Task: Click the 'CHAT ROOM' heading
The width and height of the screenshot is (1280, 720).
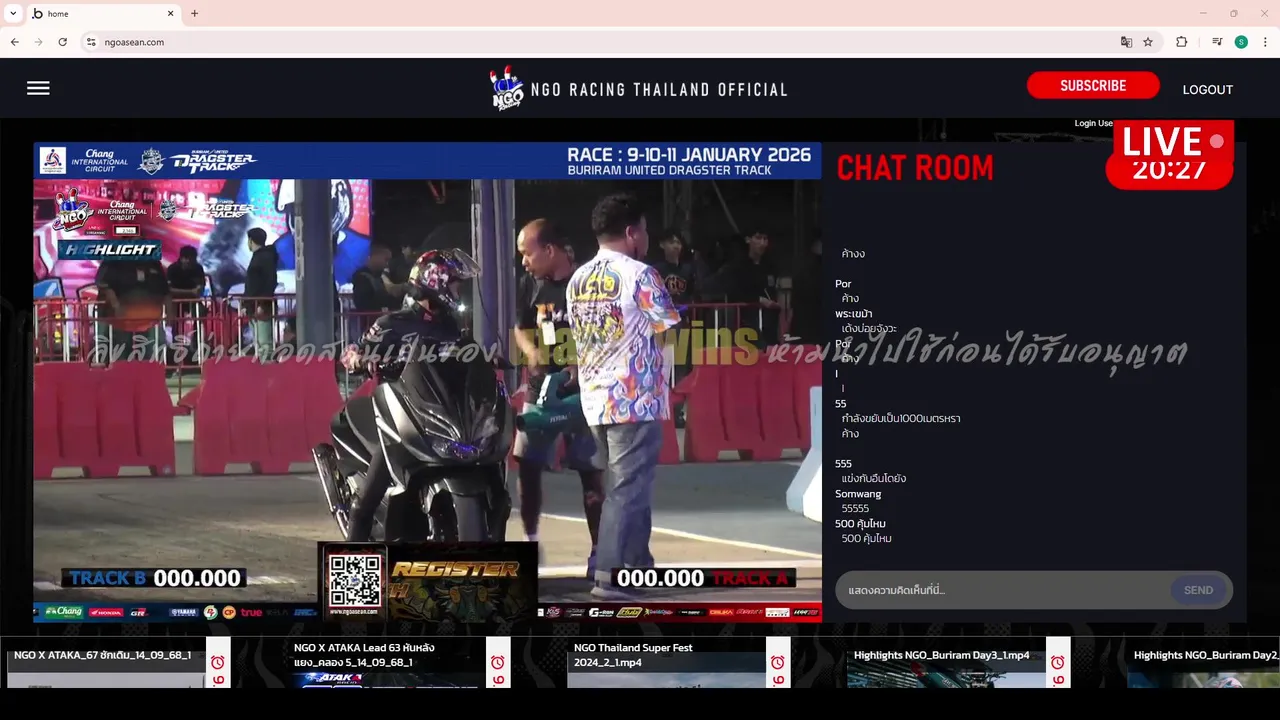Action: [x=915, y=168]
